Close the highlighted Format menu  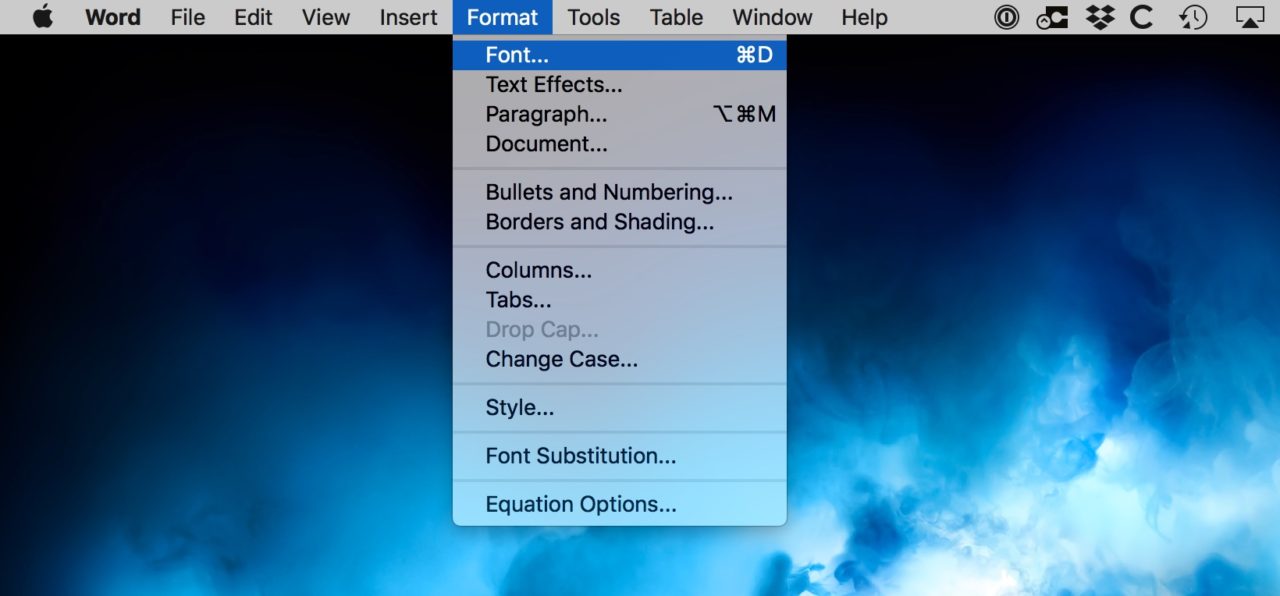(502, 17)
